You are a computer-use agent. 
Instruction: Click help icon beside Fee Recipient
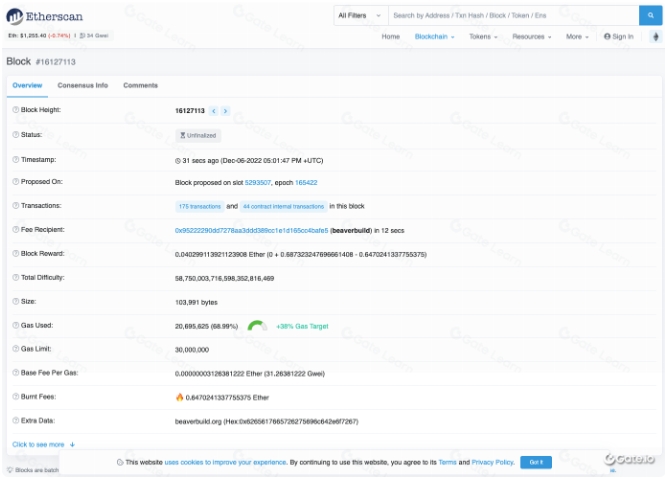click(16, 229)
